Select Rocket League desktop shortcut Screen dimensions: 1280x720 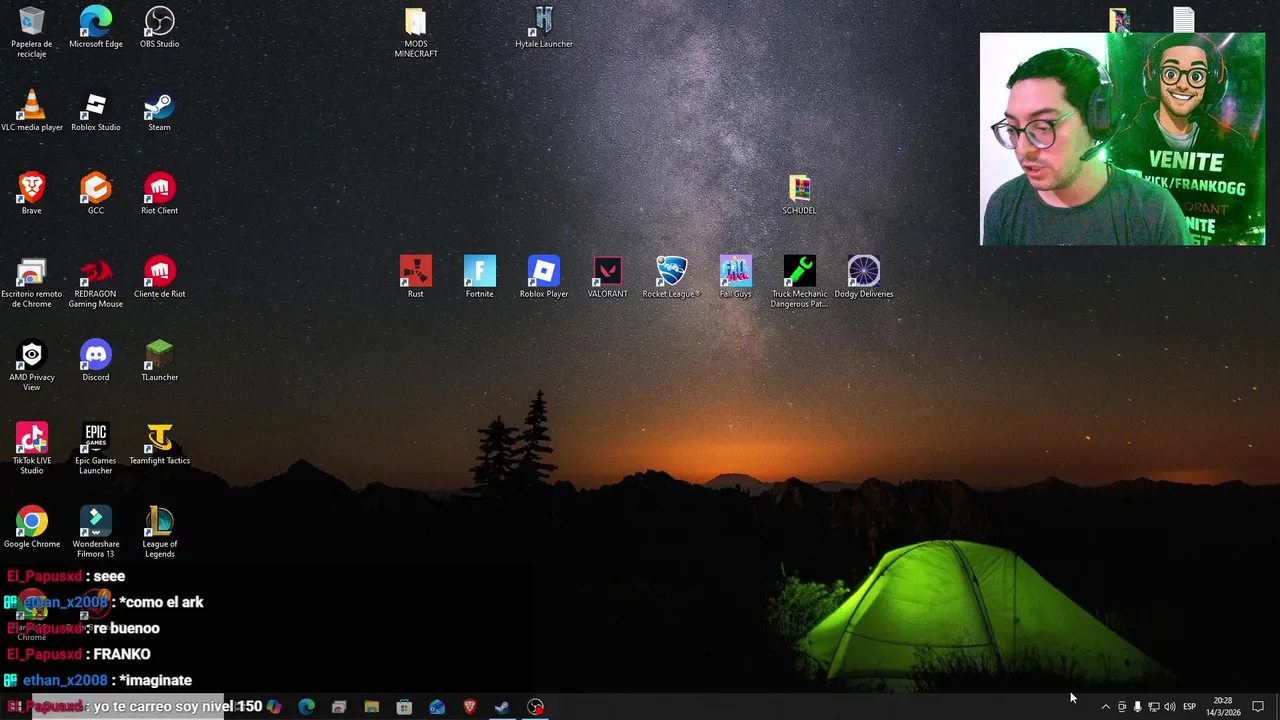tap(671, 277)
